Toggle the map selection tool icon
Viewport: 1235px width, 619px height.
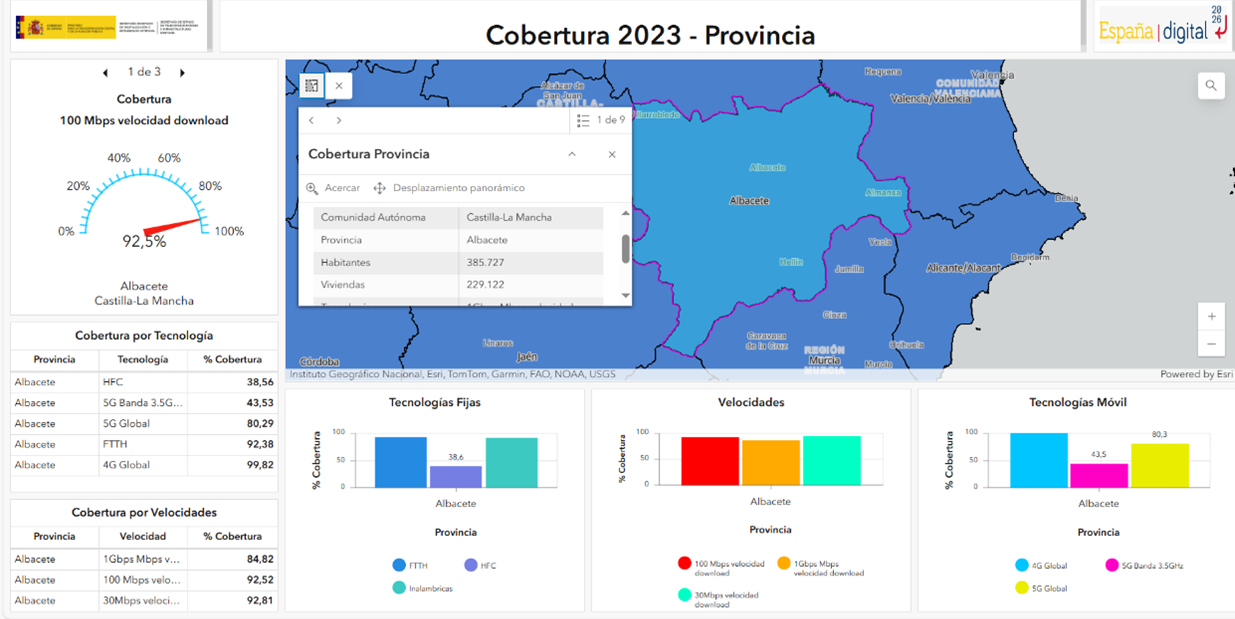312,86
